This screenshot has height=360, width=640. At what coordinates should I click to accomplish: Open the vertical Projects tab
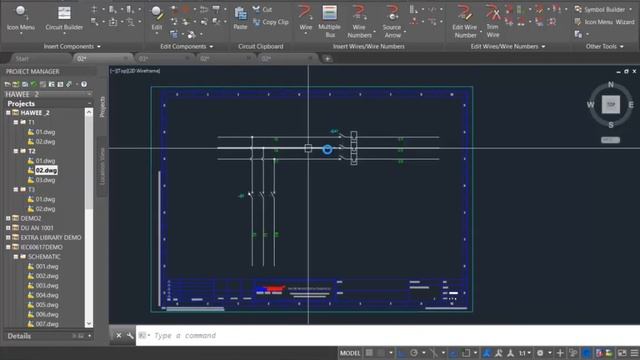coord(102,107)
